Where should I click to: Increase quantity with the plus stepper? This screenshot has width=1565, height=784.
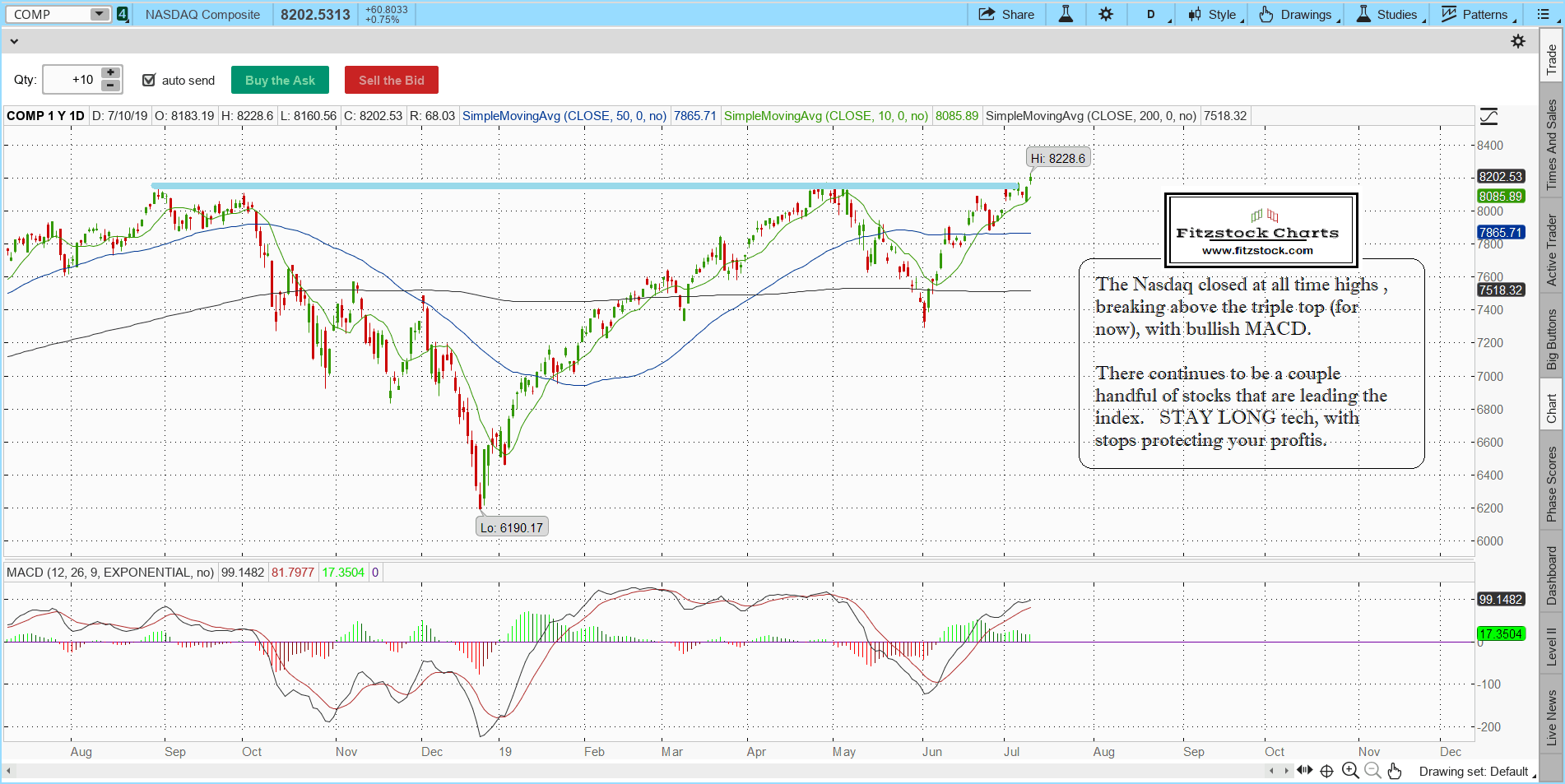110,73
